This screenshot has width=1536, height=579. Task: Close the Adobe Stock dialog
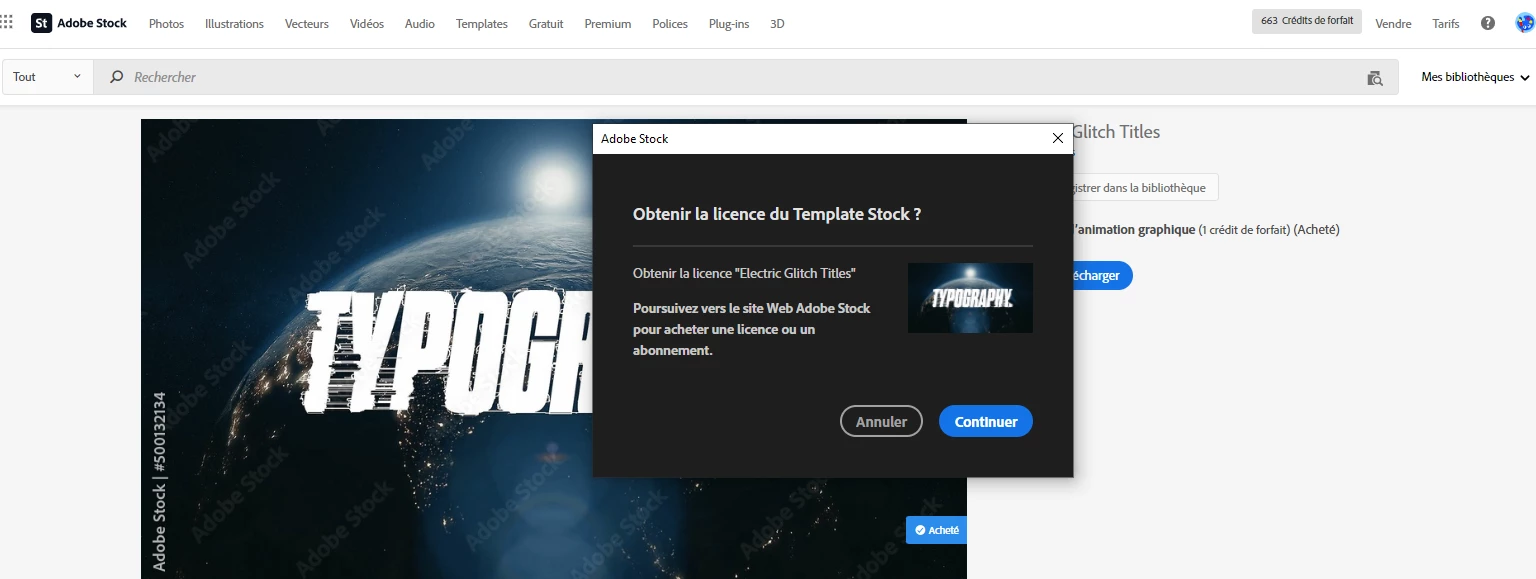click(1058, 139)
